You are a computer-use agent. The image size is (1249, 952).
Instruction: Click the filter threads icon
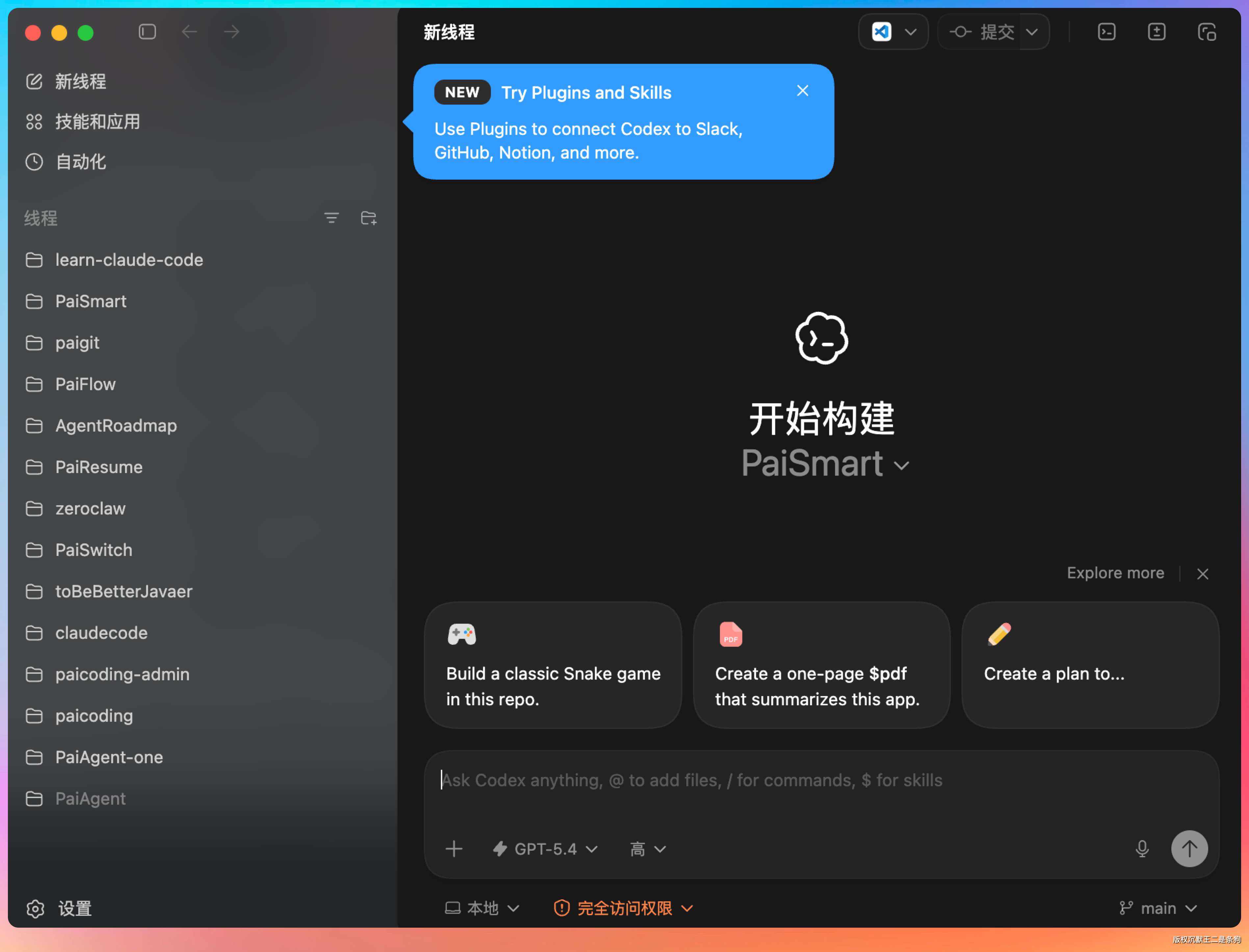pyautogui.click(x=332, y=218)
